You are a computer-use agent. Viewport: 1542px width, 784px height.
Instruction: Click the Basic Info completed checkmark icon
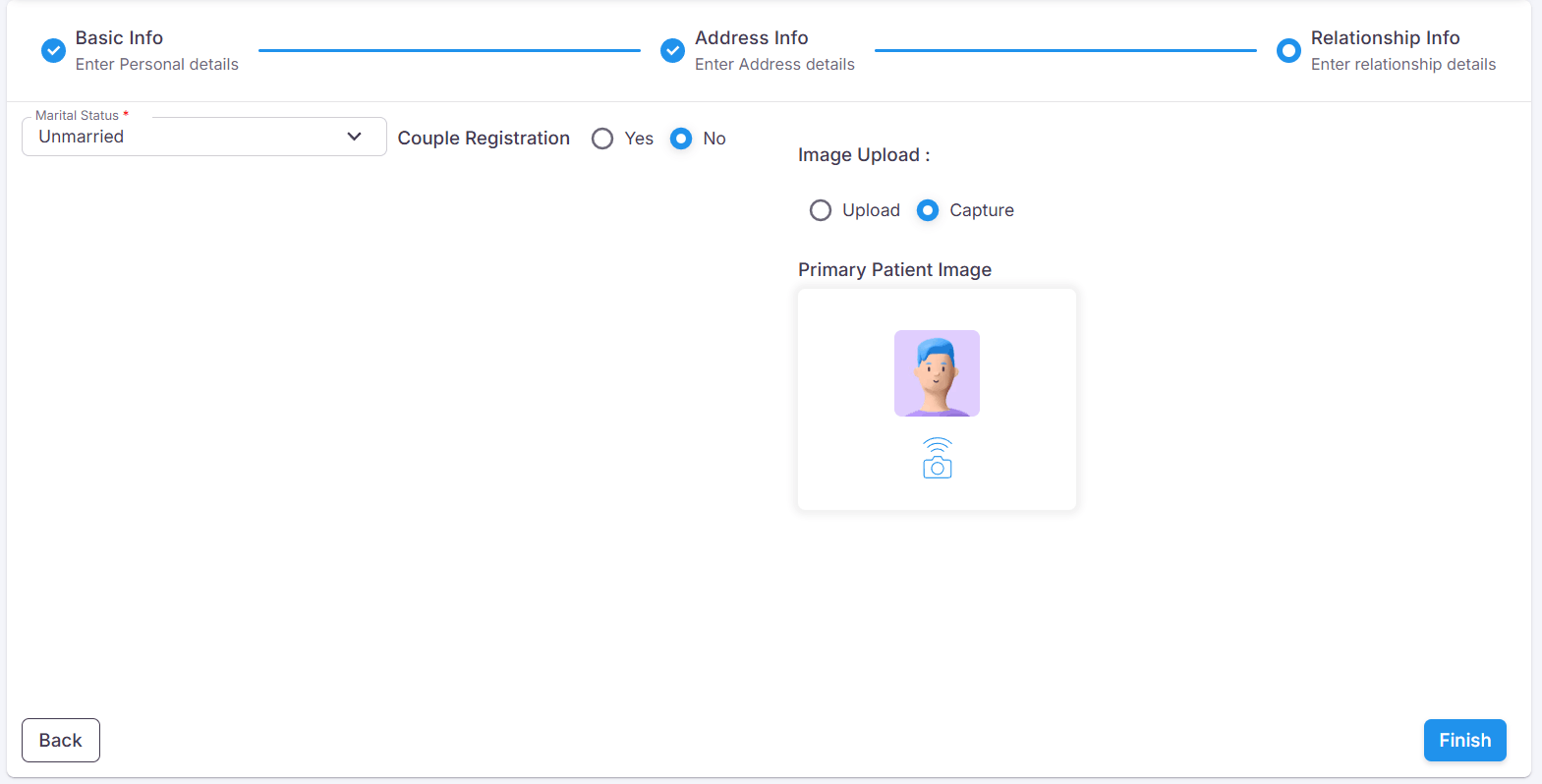coord(53,50)
